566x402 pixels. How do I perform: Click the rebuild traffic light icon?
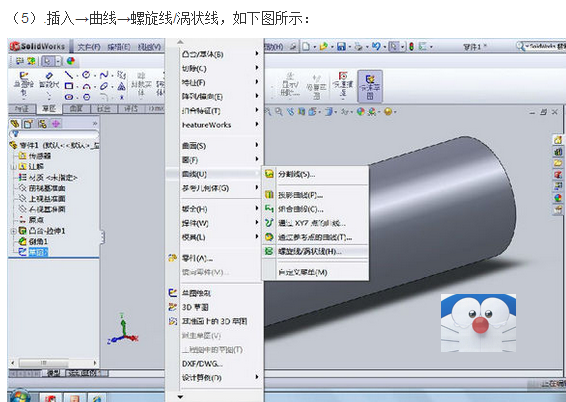412,46
